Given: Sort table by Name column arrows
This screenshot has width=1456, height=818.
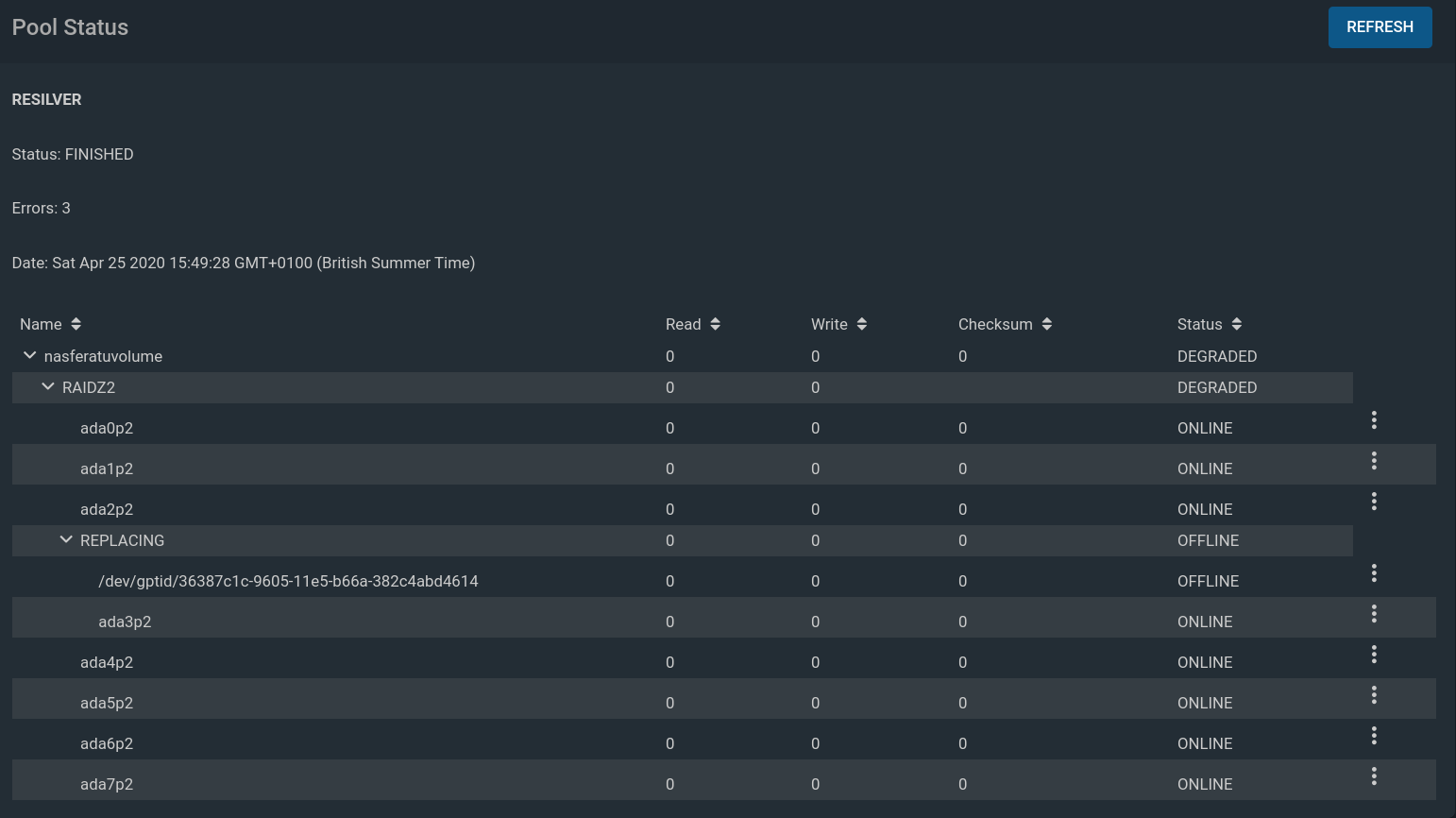Looking at the screenshot, I should 76,324.
